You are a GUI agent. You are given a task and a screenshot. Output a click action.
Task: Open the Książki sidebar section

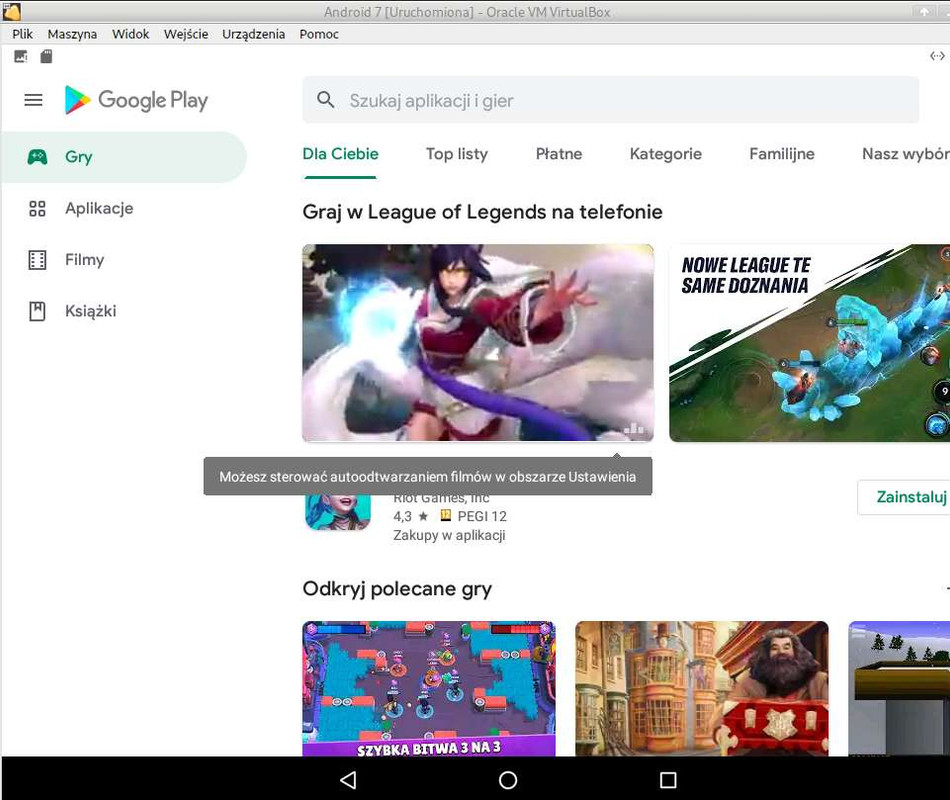[x=124, y=312]
